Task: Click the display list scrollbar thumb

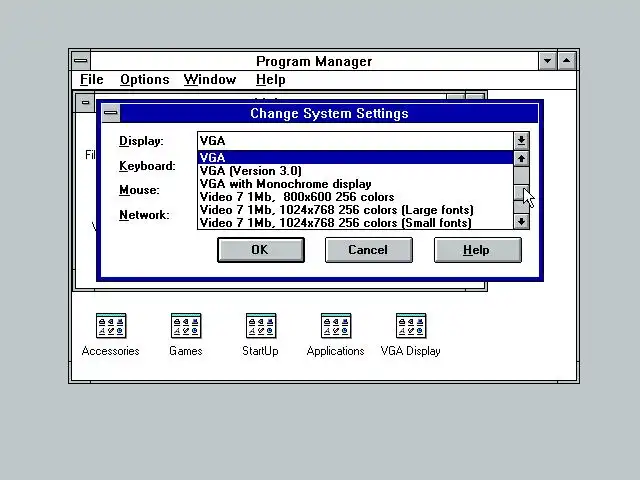Action: coord(521,193)
